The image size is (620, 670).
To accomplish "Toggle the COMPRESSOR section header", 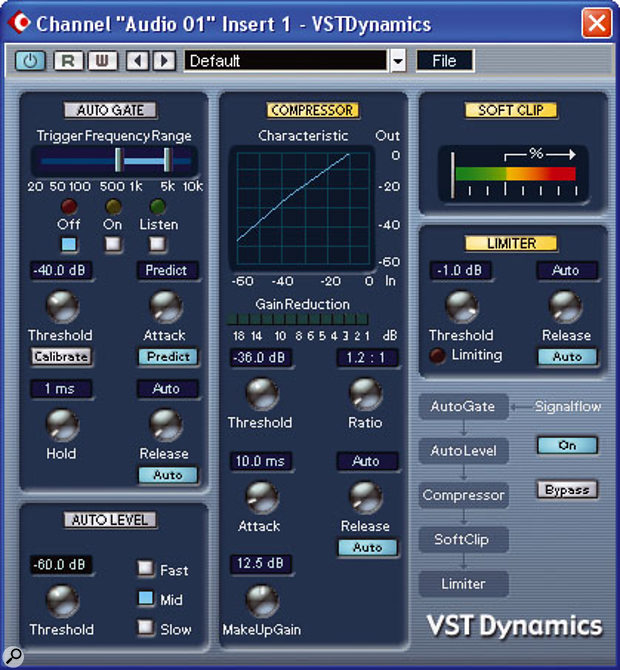I will pos(312,110).
